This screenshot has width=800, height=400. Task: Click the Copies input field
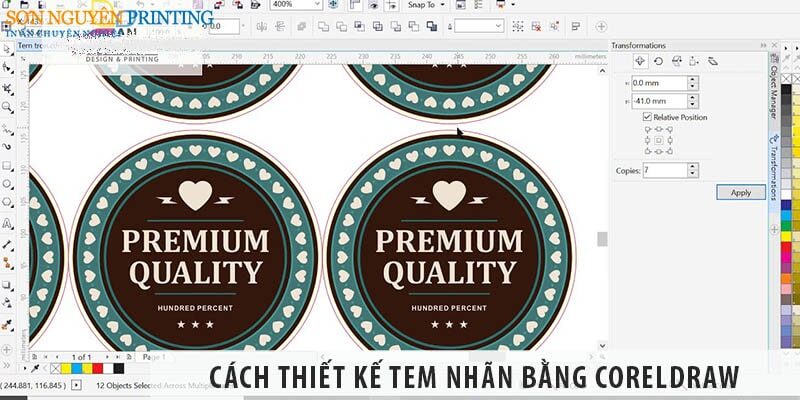pyautogui.click(x=665, y=170)
